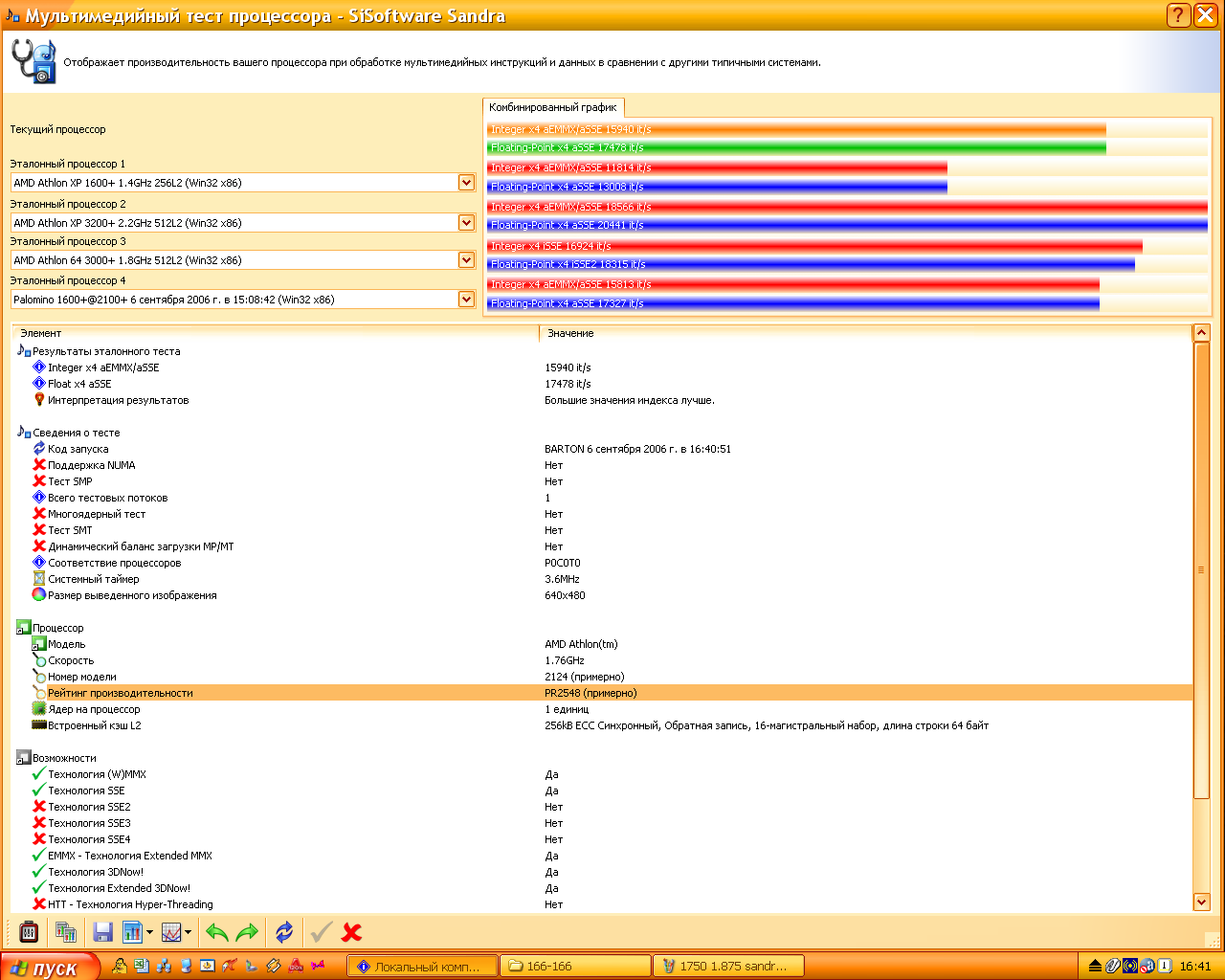1225x980 pixels.
Task: Click the "Элемент" column header
Action: pos(41,333)
